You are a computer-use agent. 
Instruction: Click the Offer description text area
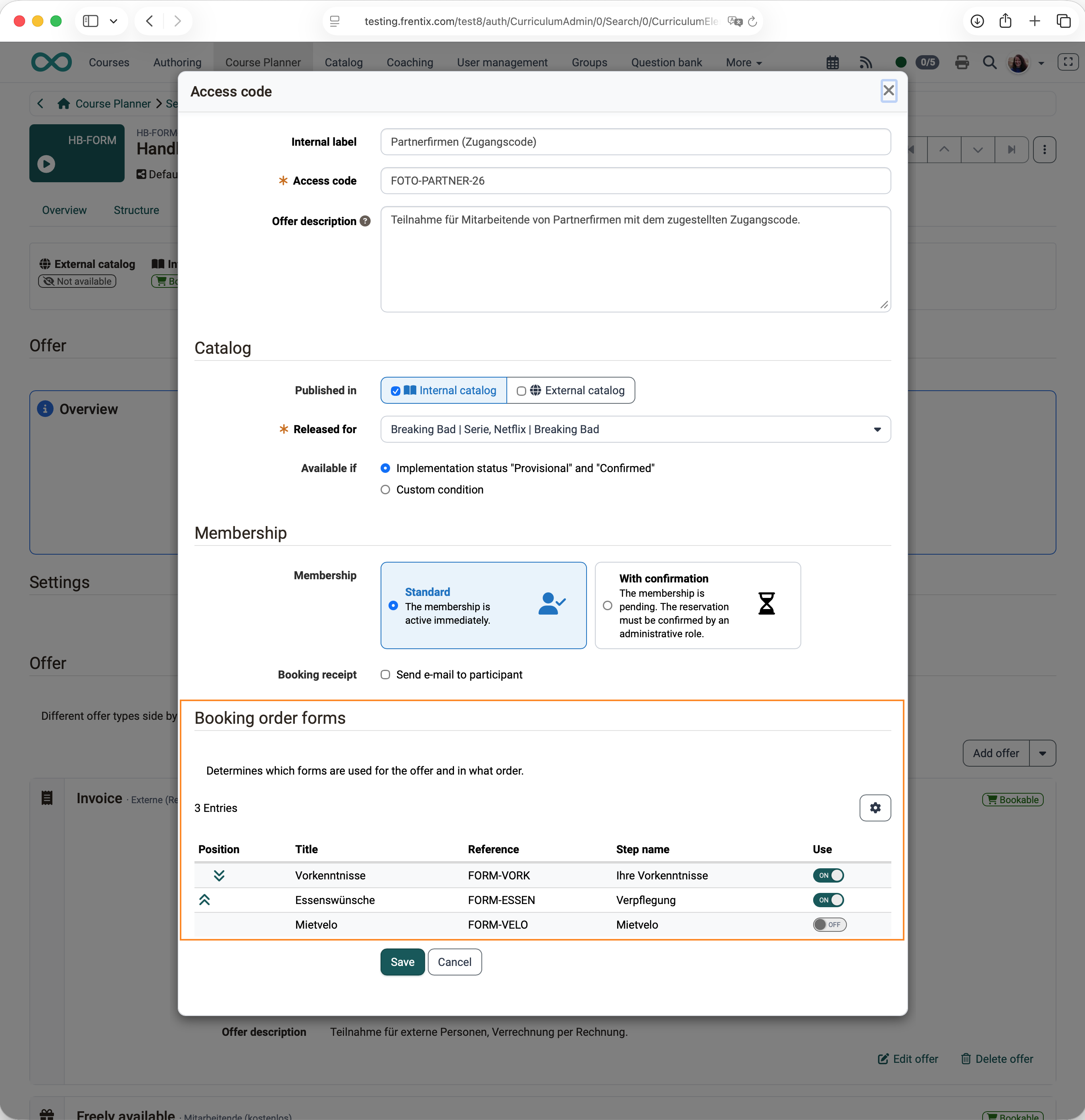(x=636, y=259)
